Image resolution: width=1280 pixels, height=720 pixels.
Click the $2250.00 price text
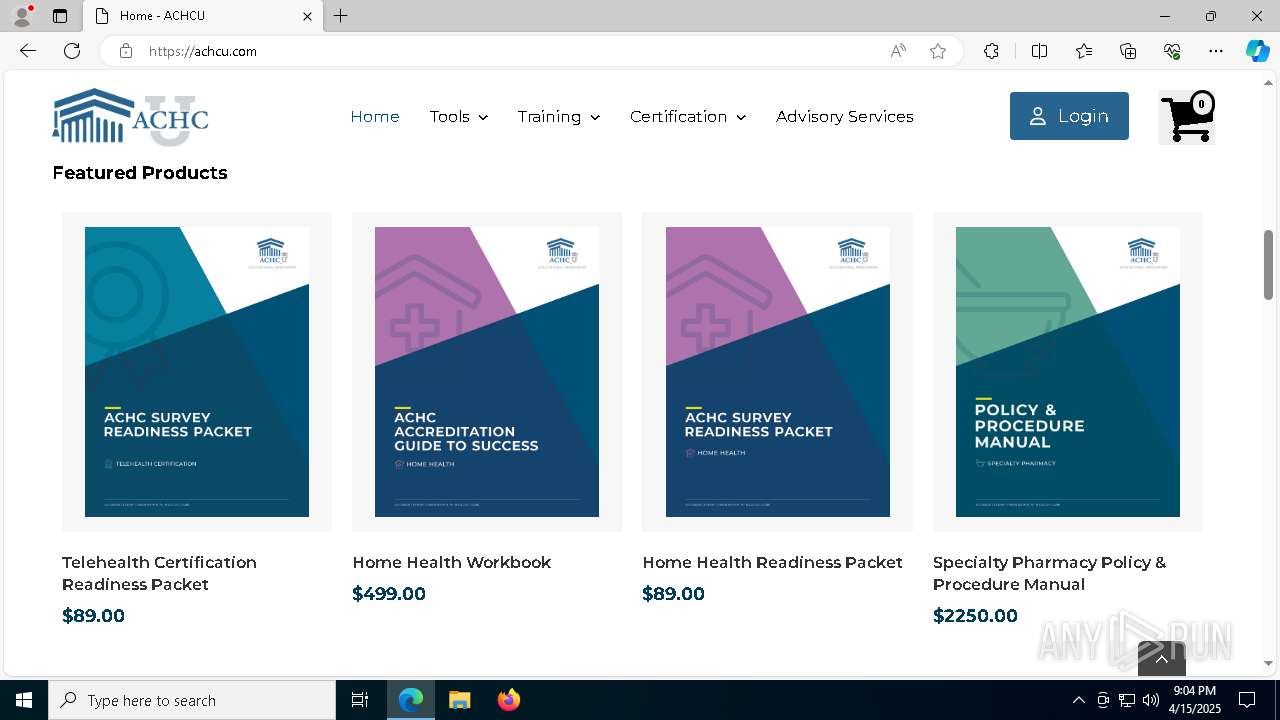tap(975, 615)
